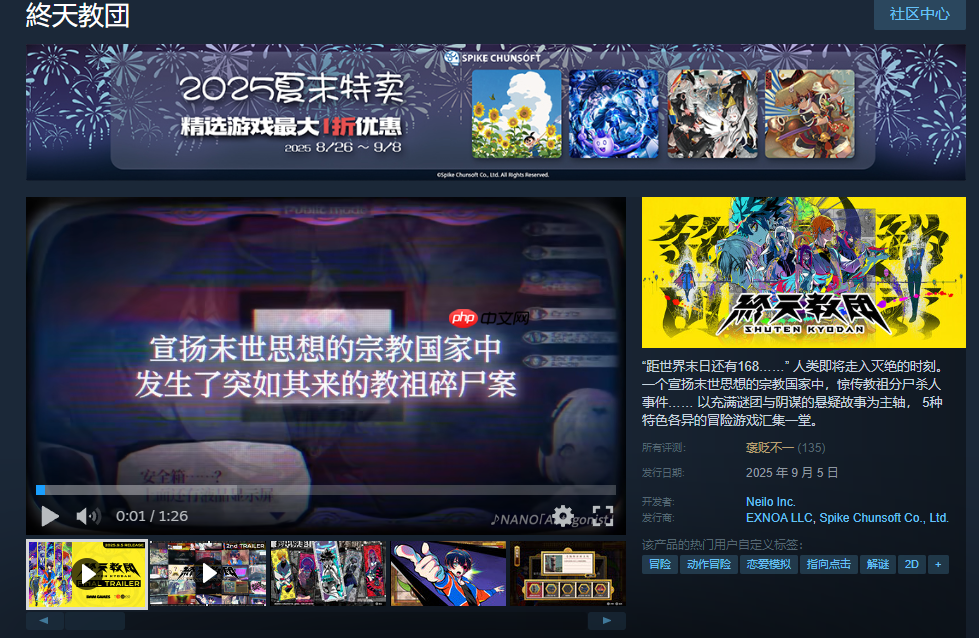Play the game trailer video
This screenshot has width=979, height=638.
pyautogui.click(x=48, y=516)
